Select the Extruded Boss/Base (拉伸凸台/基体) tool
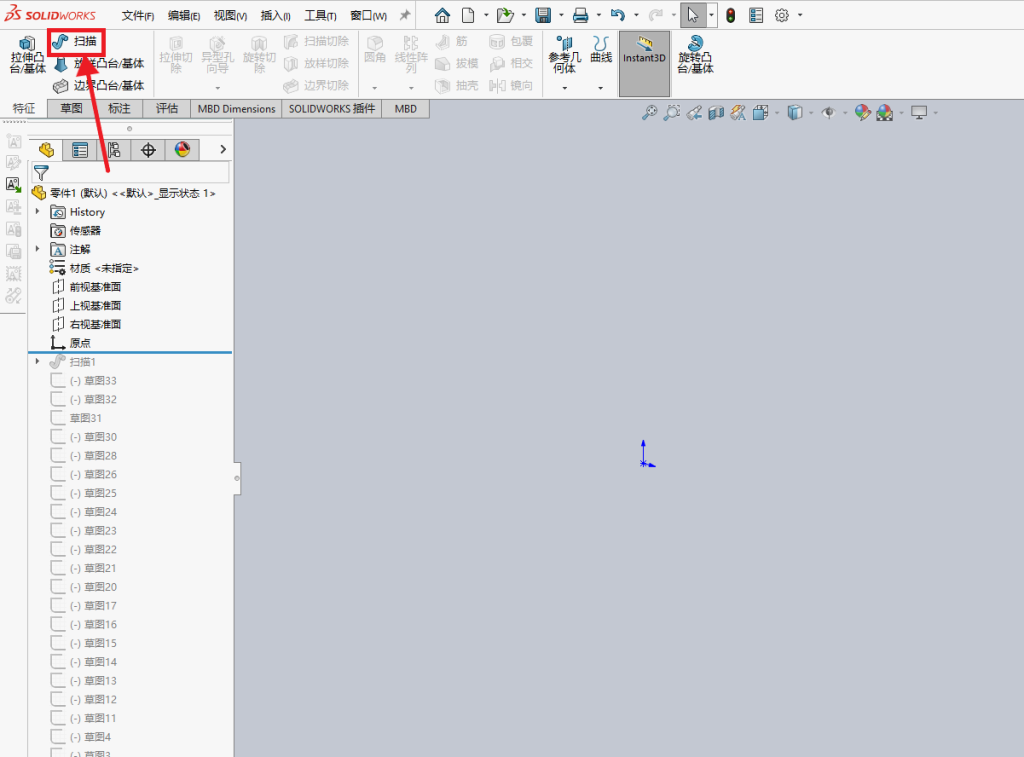This screenshot has width=1024, height=757. (27, 54)
